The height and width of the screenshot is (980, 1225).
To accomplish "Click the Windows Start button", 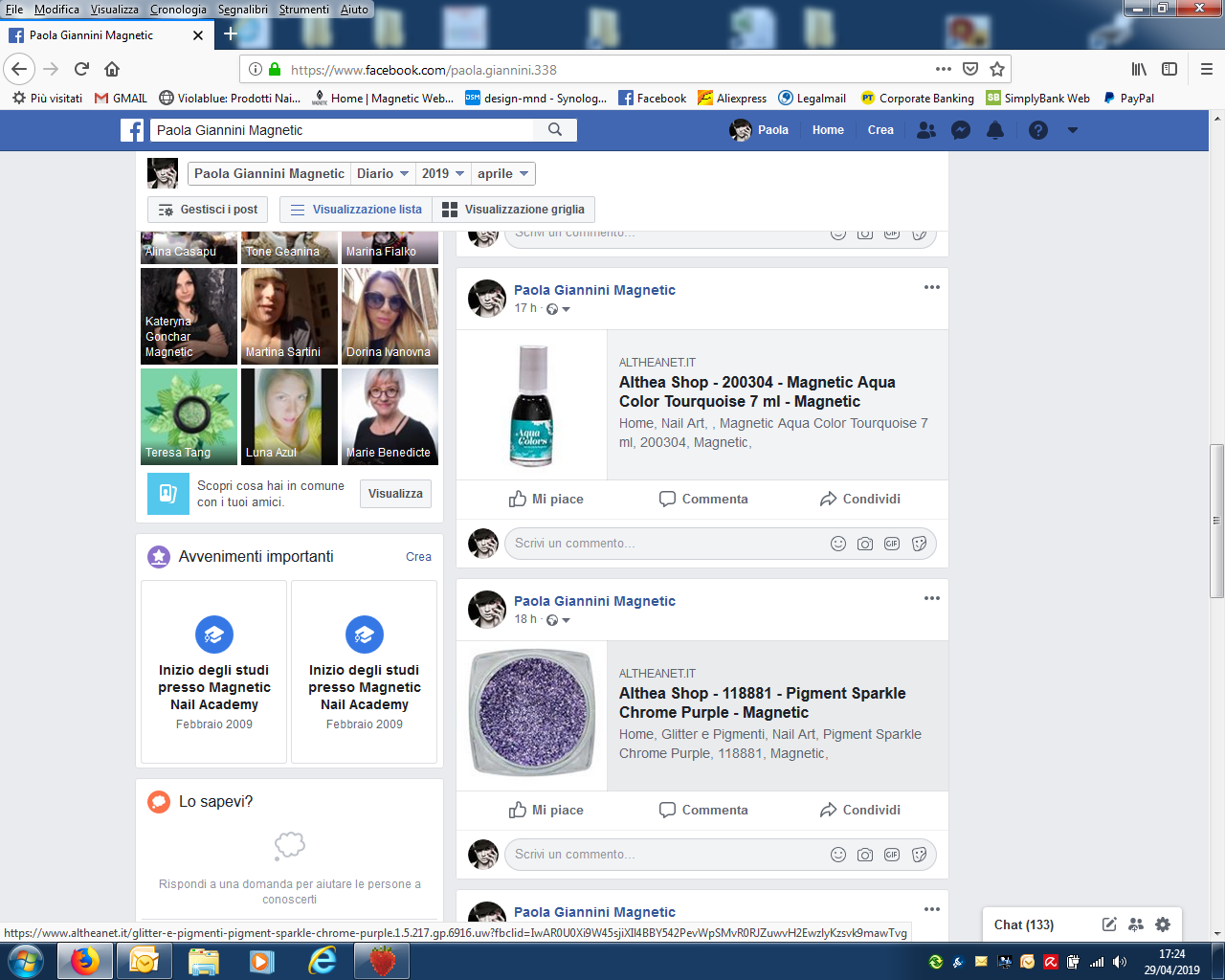I will pos(25,960).
